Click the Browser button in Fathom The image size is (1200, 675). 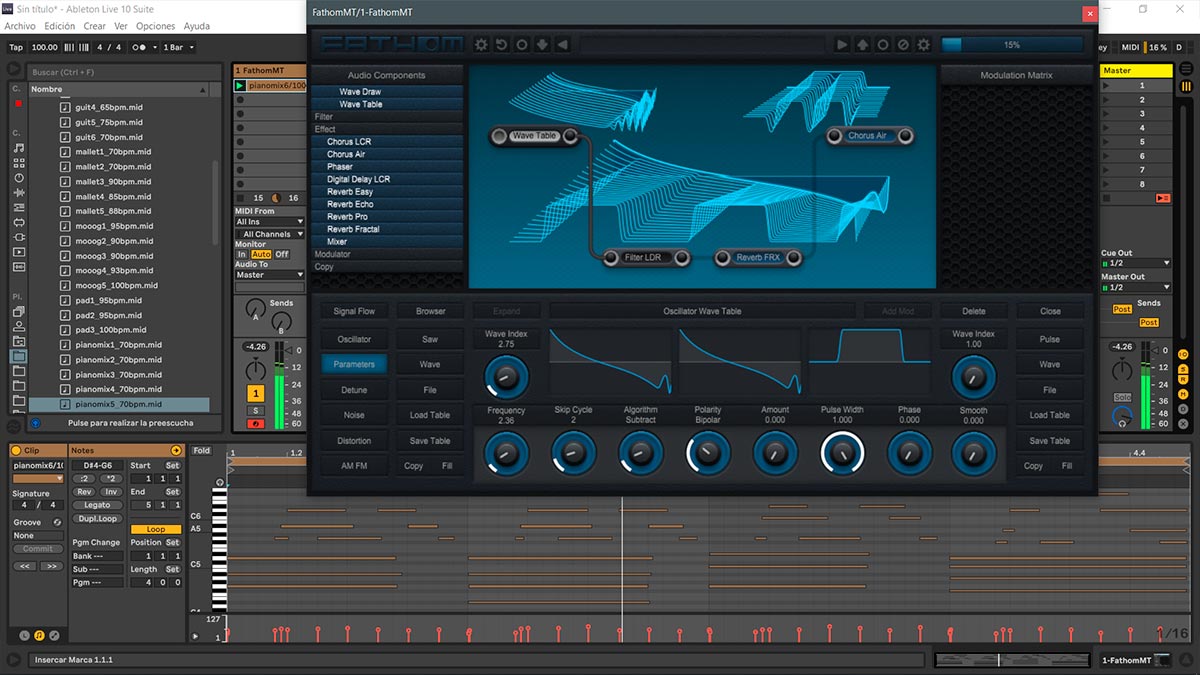point(431,312)
